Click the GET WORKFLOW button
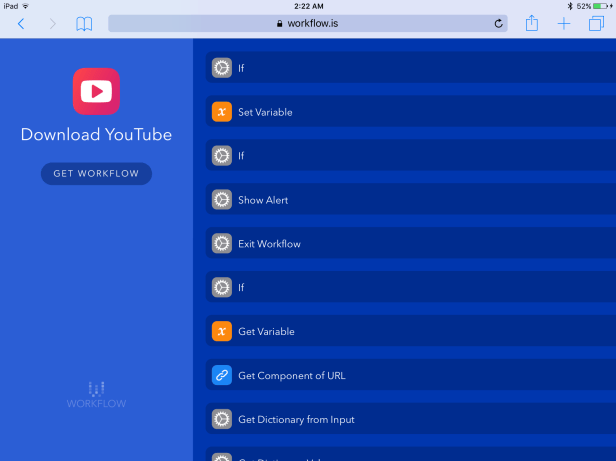The width and height of the screenshot is (616, 461). (x=96, y=174)
